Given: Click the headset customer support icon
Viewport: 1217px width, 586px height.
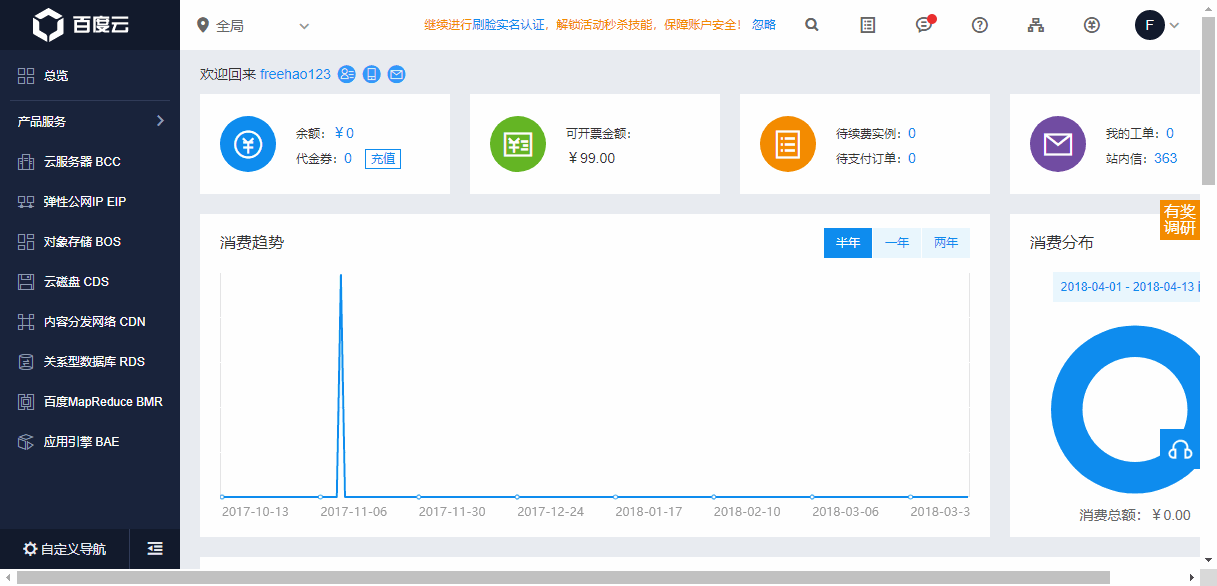Looking at the screenshot, I should coord(1180,449).
